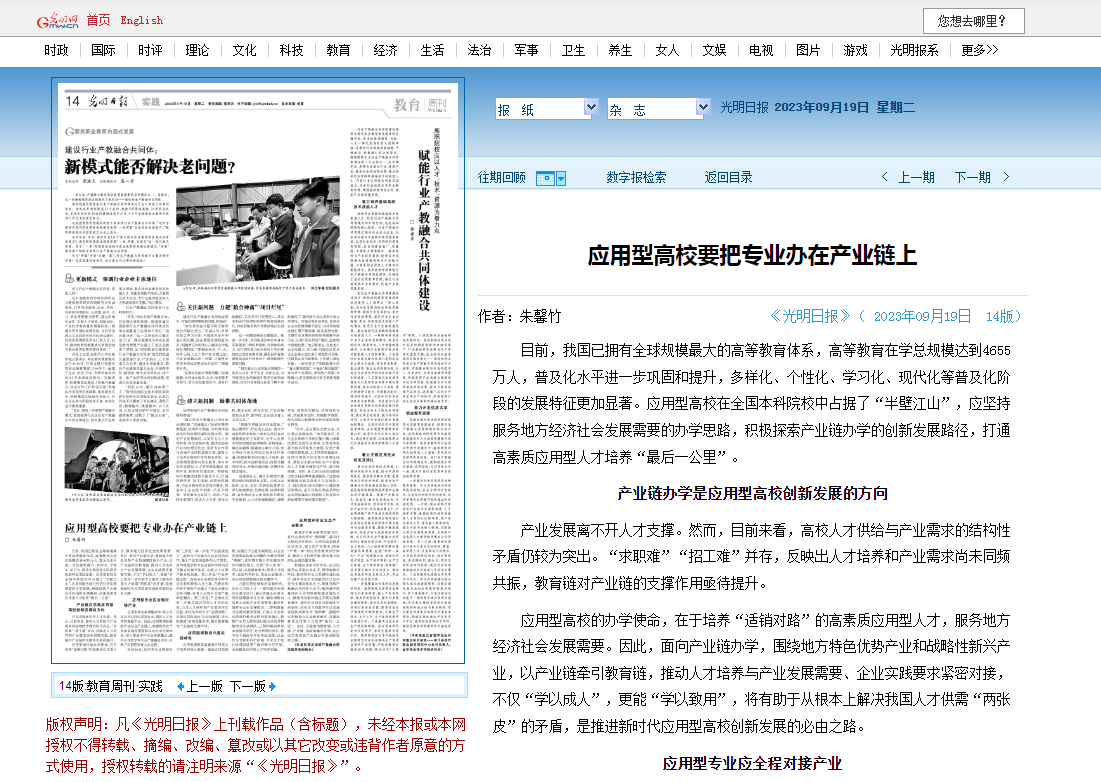Go to 下一期 next issue
1101x782 pixels.
point(973,178)
